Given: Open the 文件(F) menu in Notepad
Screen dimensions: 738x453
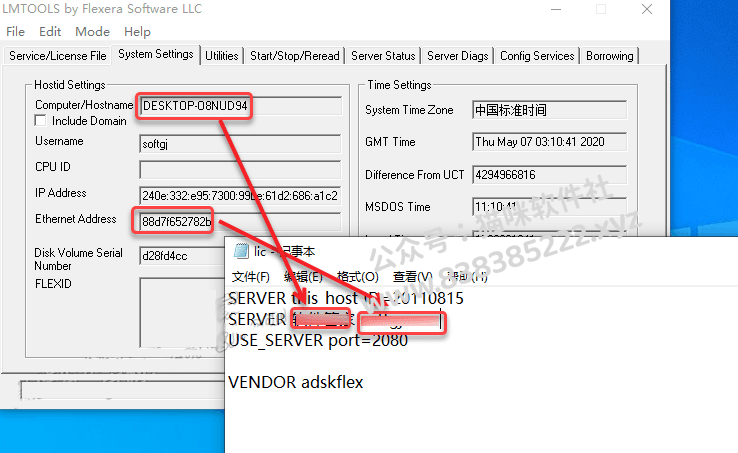Looking at the screenshot, I should point(251,276).
